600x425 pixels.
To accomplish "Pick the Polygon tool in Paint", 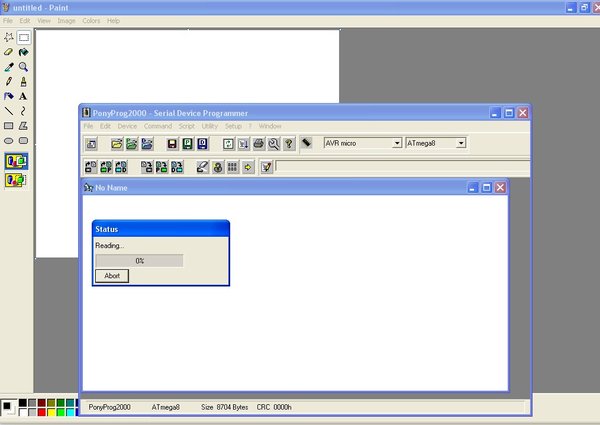I will coord(24,126).
